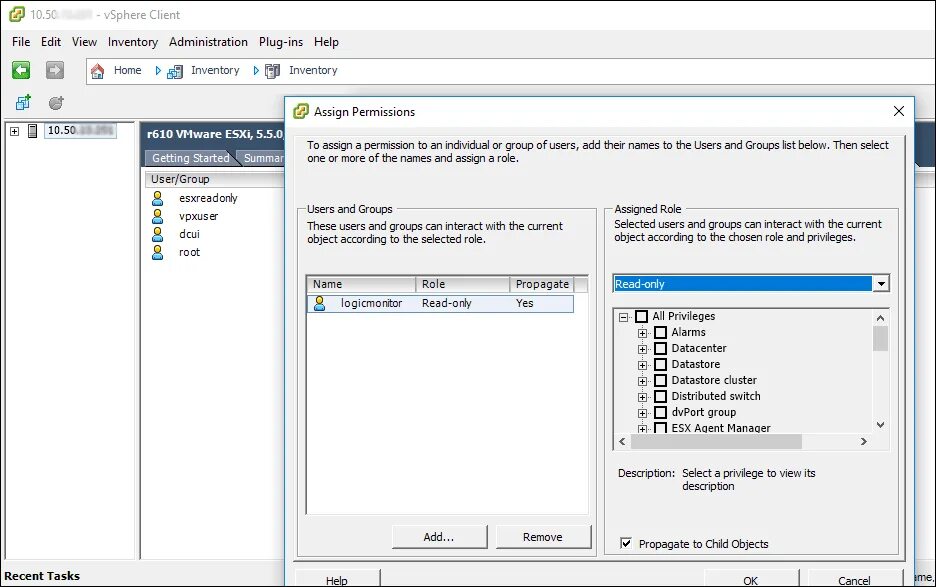This screenshot has width=936, height=587.
Task: Check the Datastore cluster privilege checkbox
Action: [661, 380]
